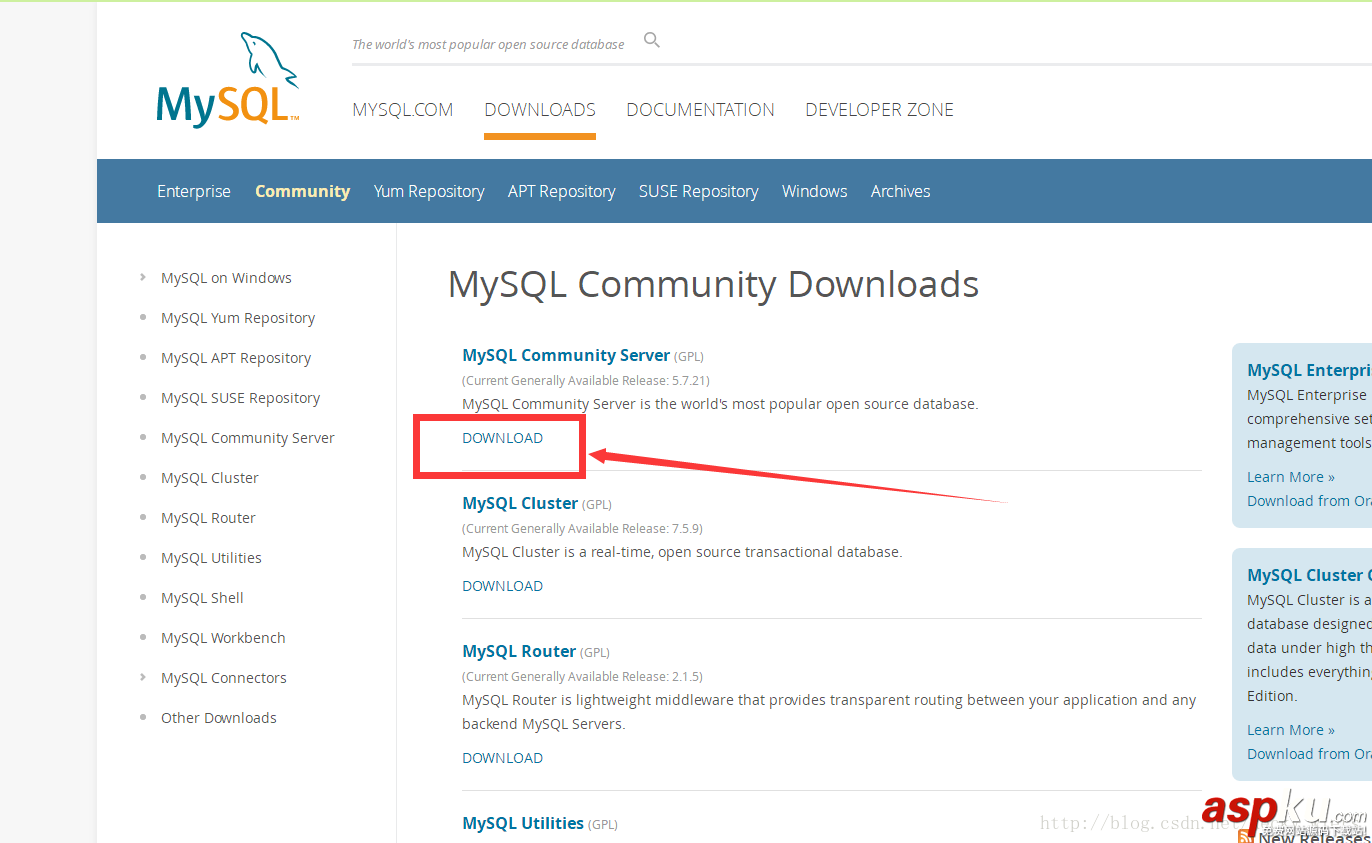Expand the MySQL on Windows sidebar arrow
The height and width of the screenshot is (843, 1372).
click(x=143, y=277)
